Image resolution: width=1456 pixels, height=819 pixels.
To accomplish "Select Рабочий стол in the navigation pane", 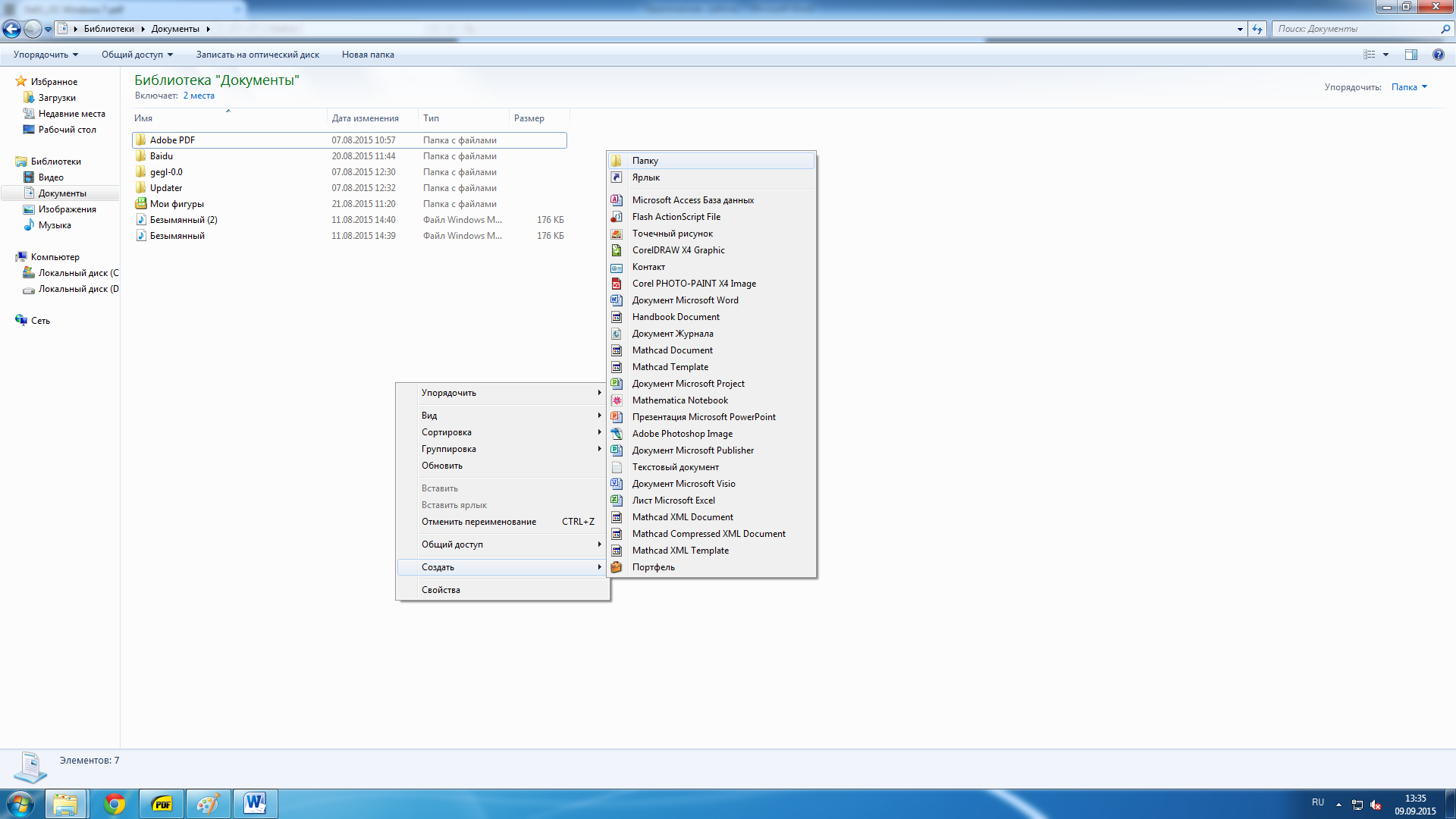I will pyautogui.click(x=67, y=130).
